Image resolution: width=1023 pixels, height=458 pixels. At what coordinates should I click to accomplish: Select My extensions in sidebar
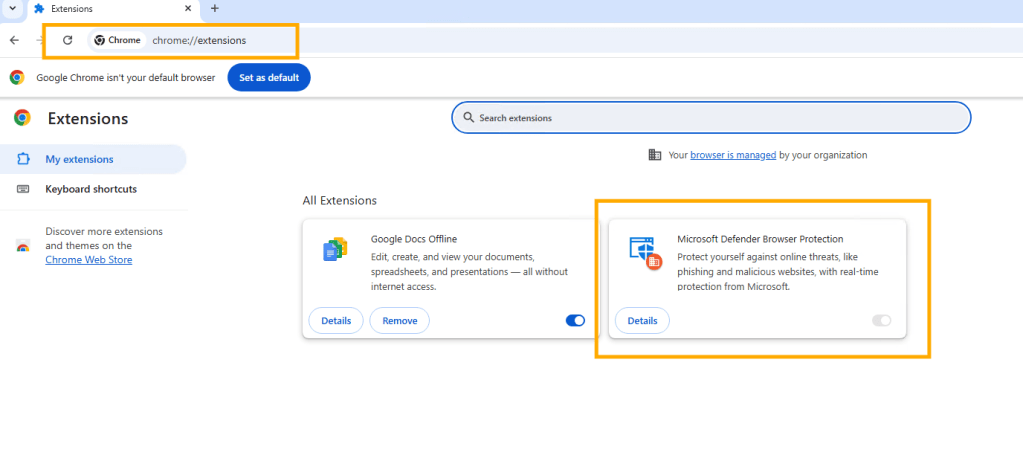[x=79, y=159]
